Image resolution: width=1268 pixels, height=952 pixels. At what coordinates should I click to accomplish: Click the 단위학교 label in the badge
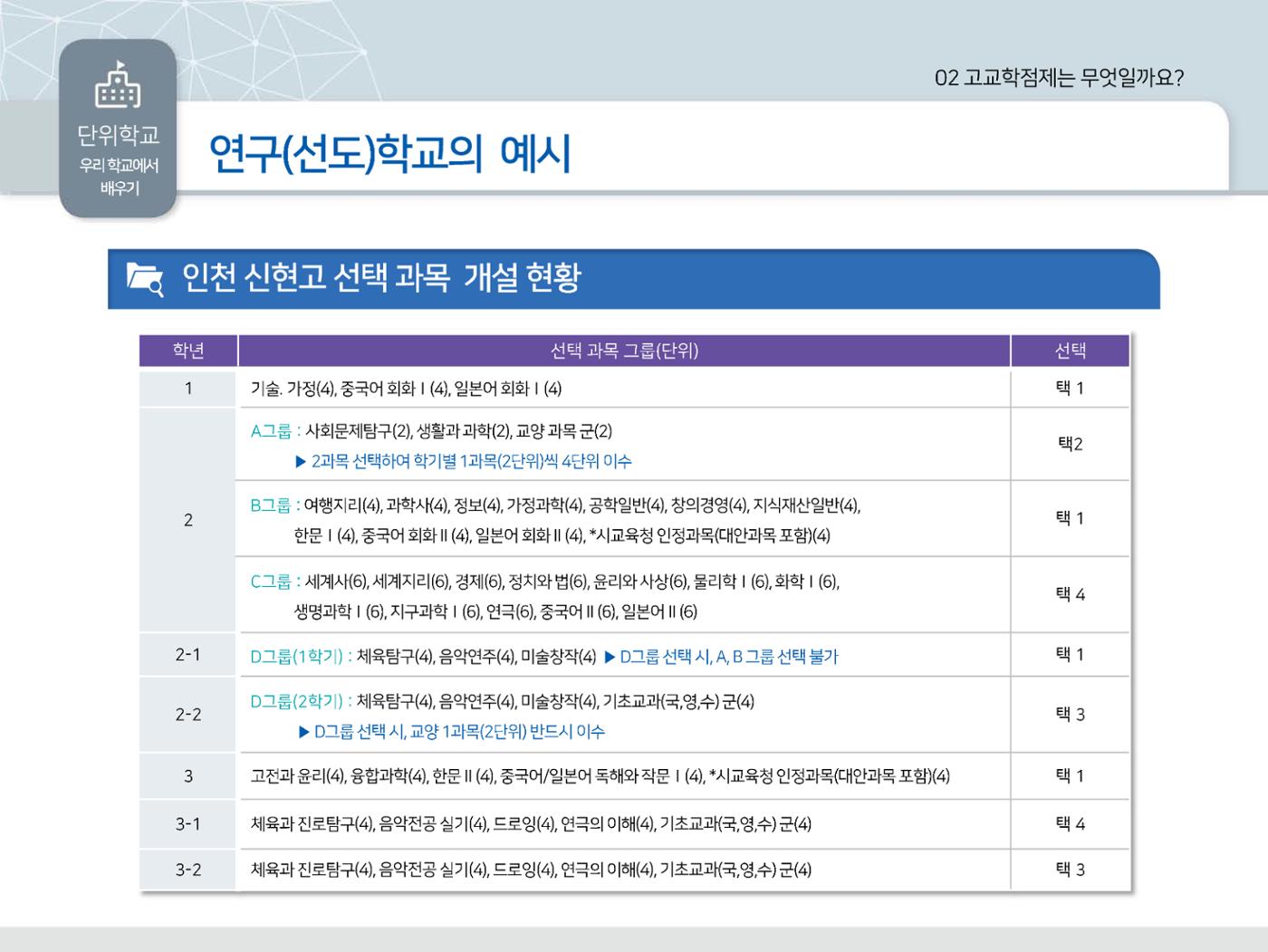(x=118, y=135)
